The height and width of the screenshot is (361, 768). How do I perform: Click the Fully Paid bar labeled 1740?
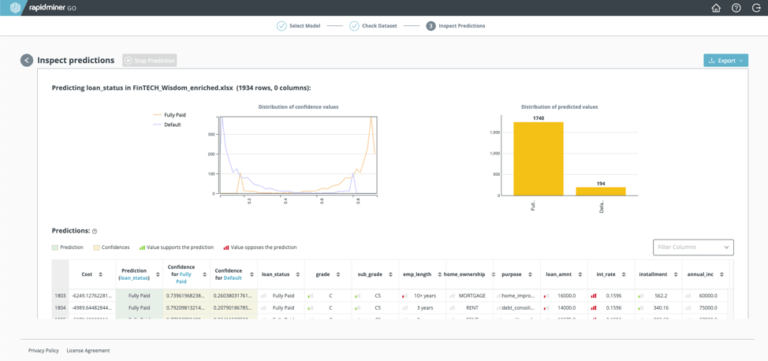pos(538,158)
